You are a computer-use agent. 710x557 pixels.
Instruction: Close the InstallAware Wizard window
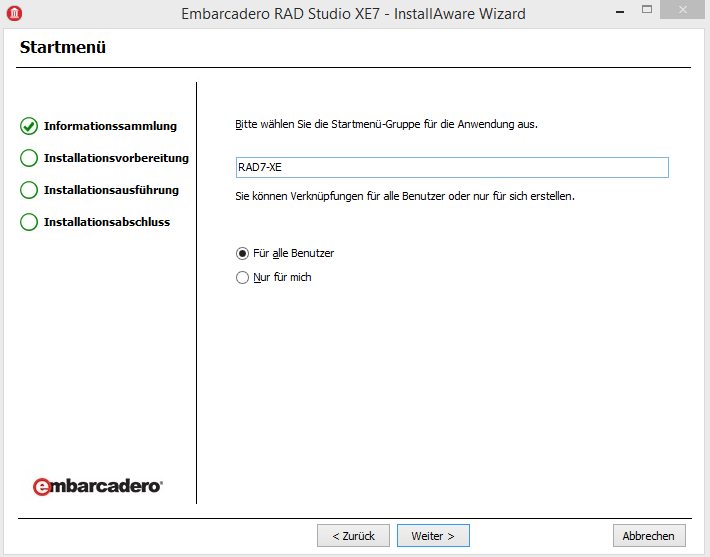point(683,10)
